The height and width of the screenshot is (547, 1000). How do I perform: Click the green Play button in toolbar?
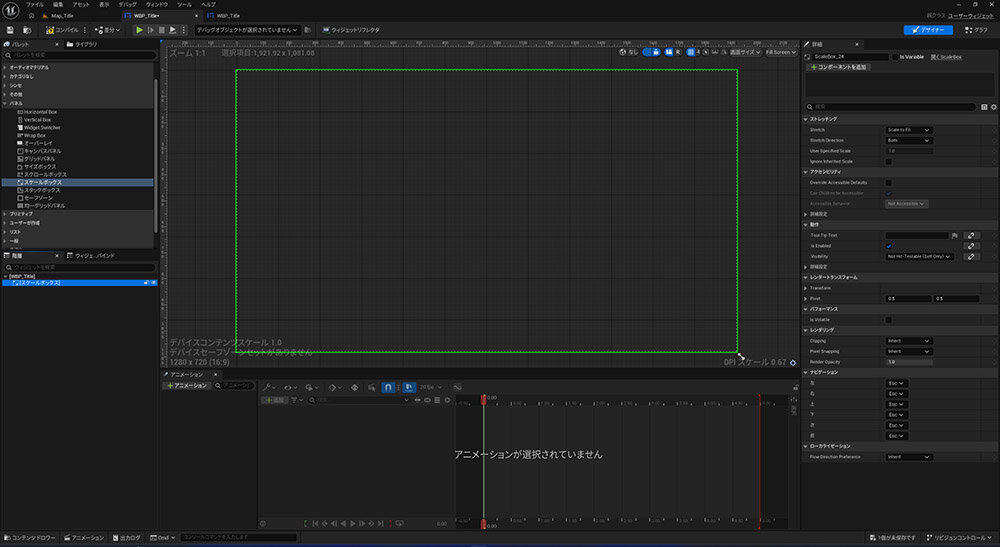tap(139, 30)
